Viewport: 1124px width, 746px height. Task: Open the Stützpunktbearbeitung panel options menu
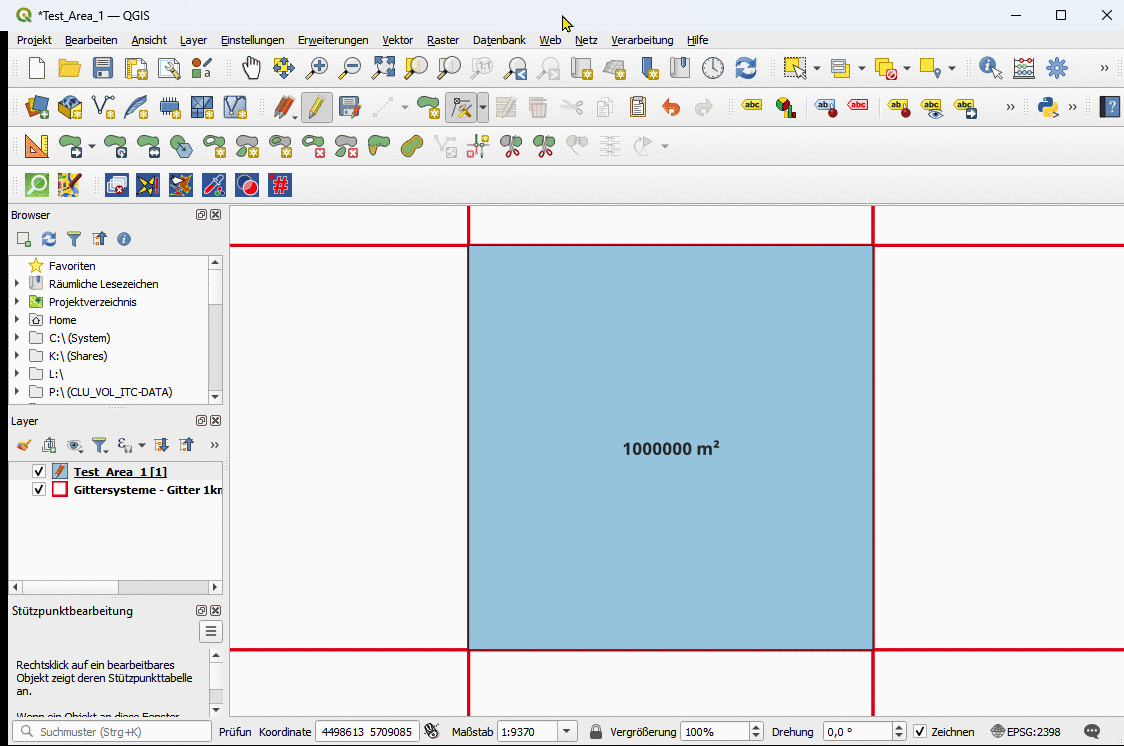[x=210, y=631]
